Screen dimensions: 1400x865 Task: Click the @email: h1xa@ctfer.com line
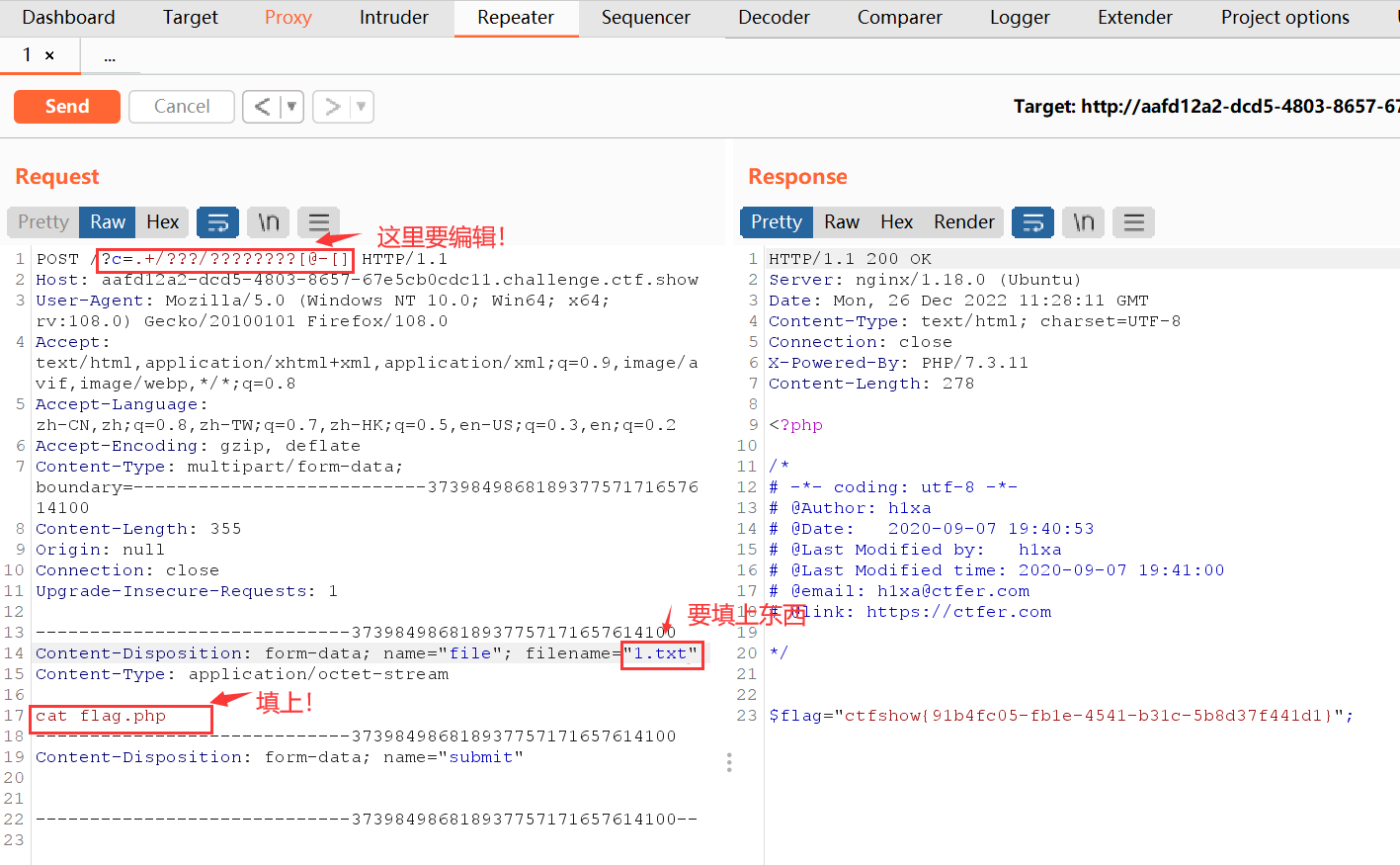click(x=899, y=591)
